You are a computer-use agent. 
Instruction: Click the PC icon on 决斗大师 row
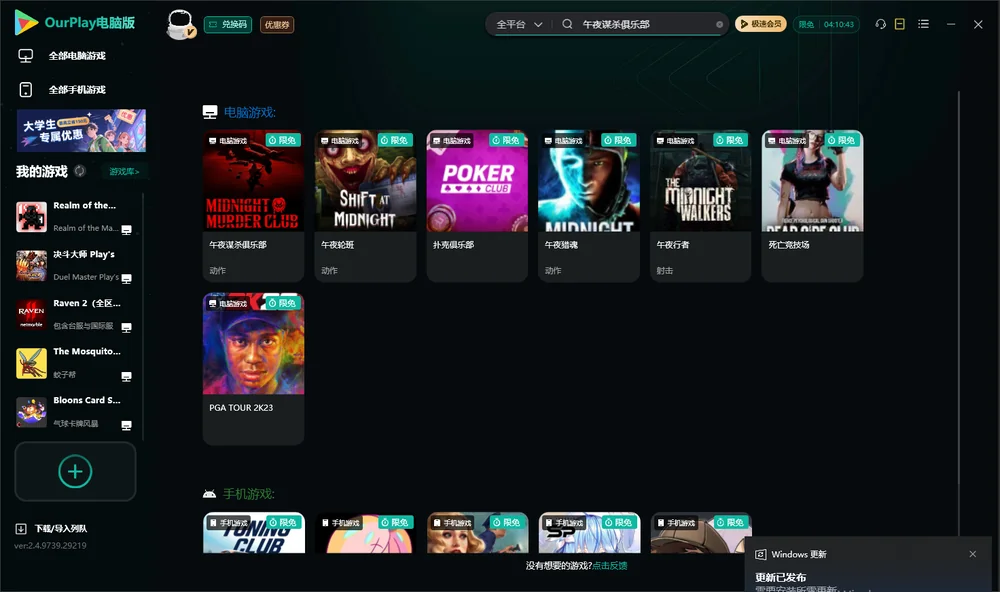(x=126, y=279)
